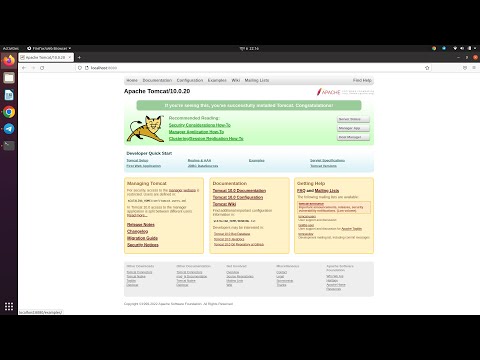Open the Tomcat 10.0 Configuration link
The width and height of the screenshot is (480, 360).
click(238, 197)
